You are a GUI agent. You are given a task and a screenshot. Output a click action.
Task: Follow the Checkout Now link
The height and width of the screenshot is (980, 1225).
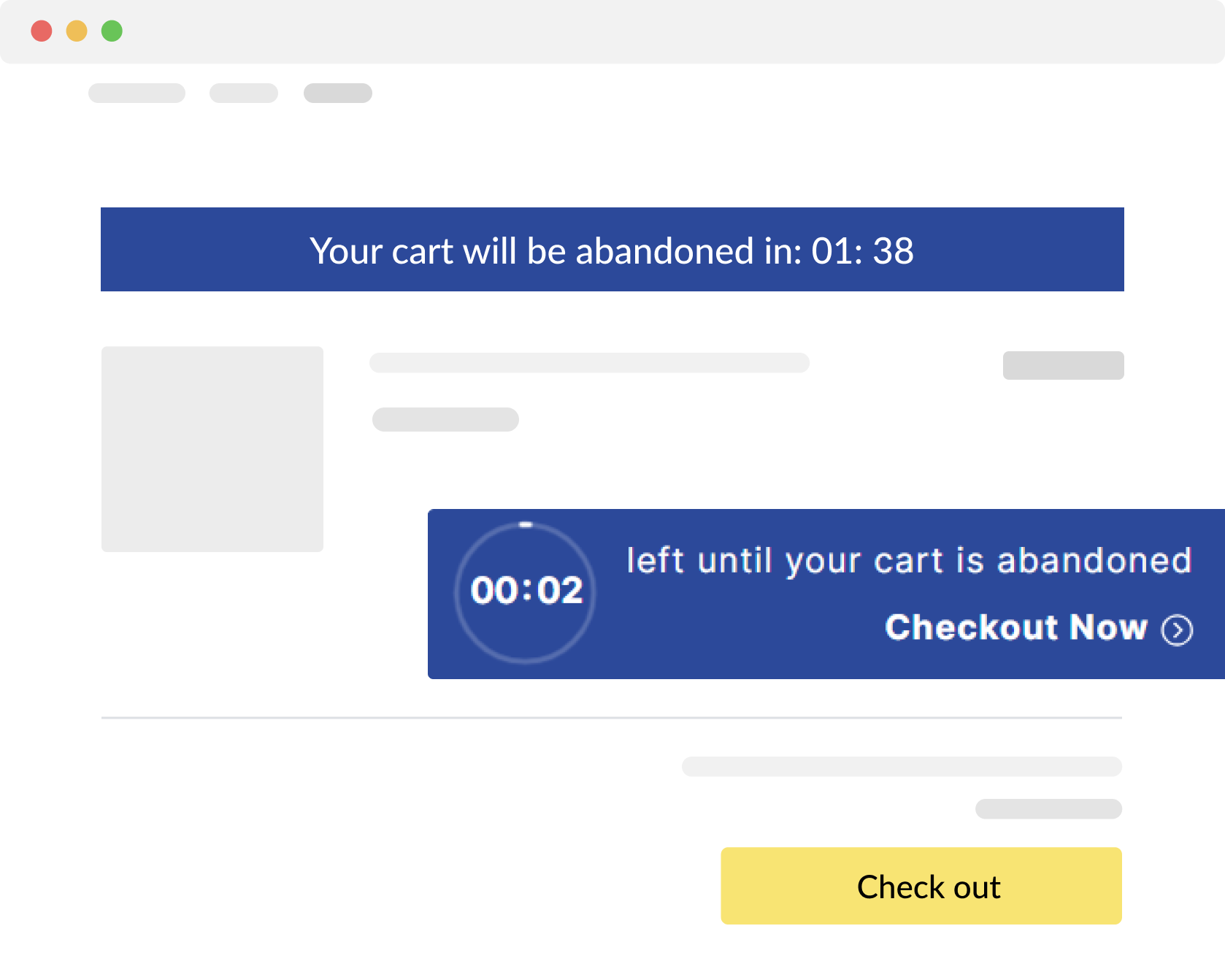(x=1015, y=628)
